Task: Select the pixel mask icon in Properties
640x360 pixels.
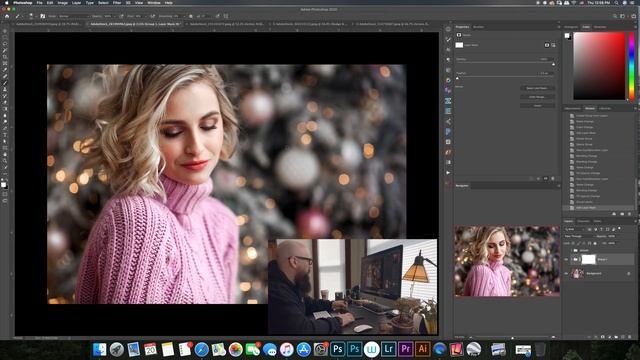Action: coord(547,45)
